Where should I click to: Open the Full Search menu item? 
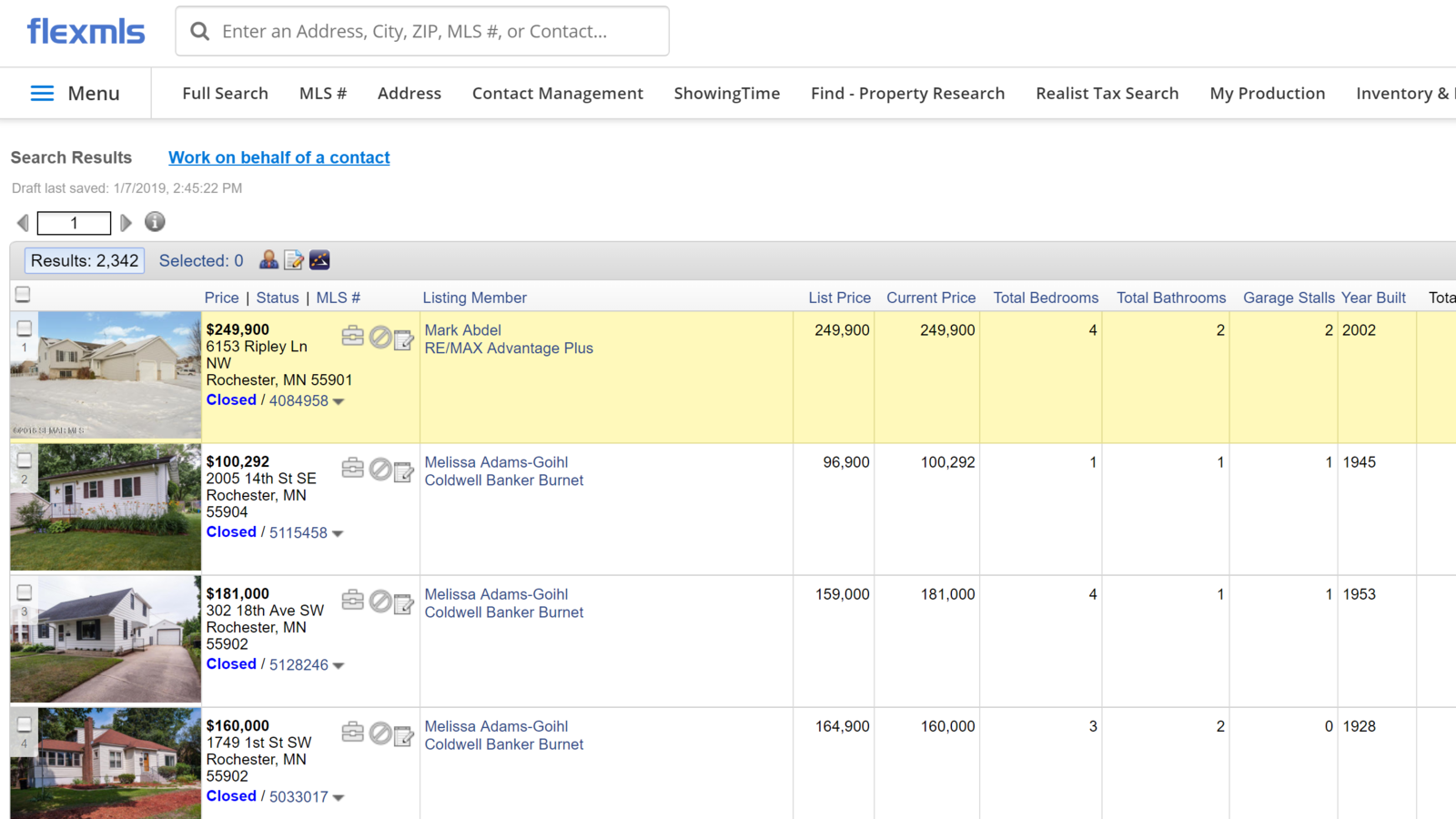coord(225,94)
